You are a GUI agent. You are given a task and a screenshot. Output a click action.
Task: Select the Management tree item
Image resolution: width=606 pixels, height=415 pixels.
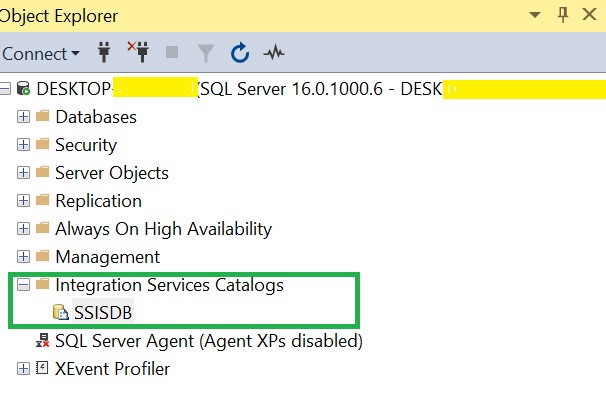point(107,257)
